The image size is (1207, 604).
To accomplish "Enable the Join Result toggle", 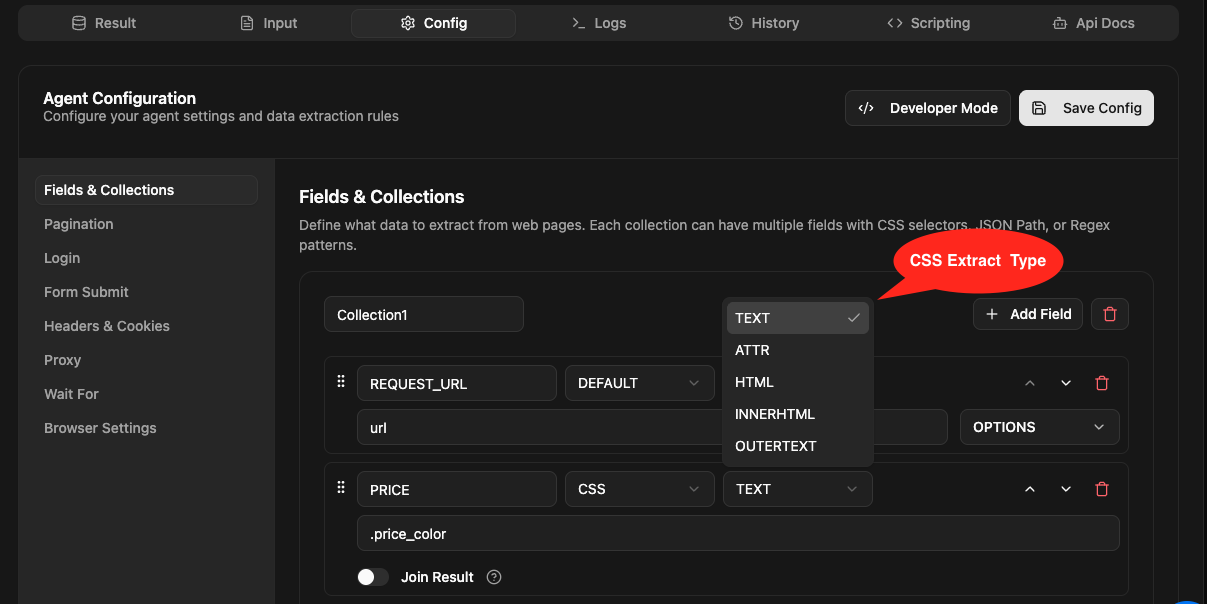I will 373,577.
